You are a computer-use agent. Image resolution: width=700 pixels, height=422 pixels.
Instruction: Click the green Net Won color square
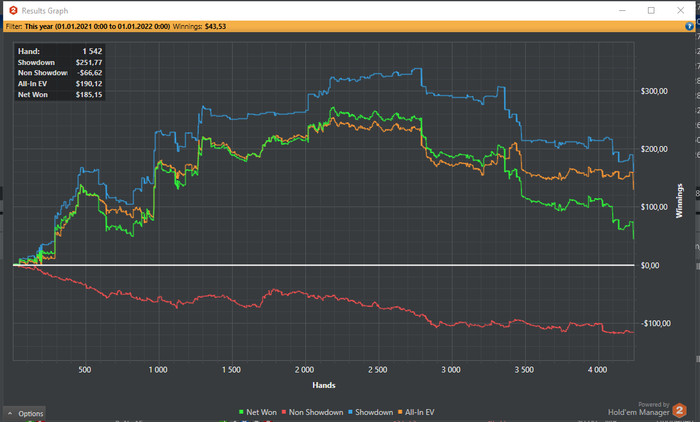[x=242, y=412]
